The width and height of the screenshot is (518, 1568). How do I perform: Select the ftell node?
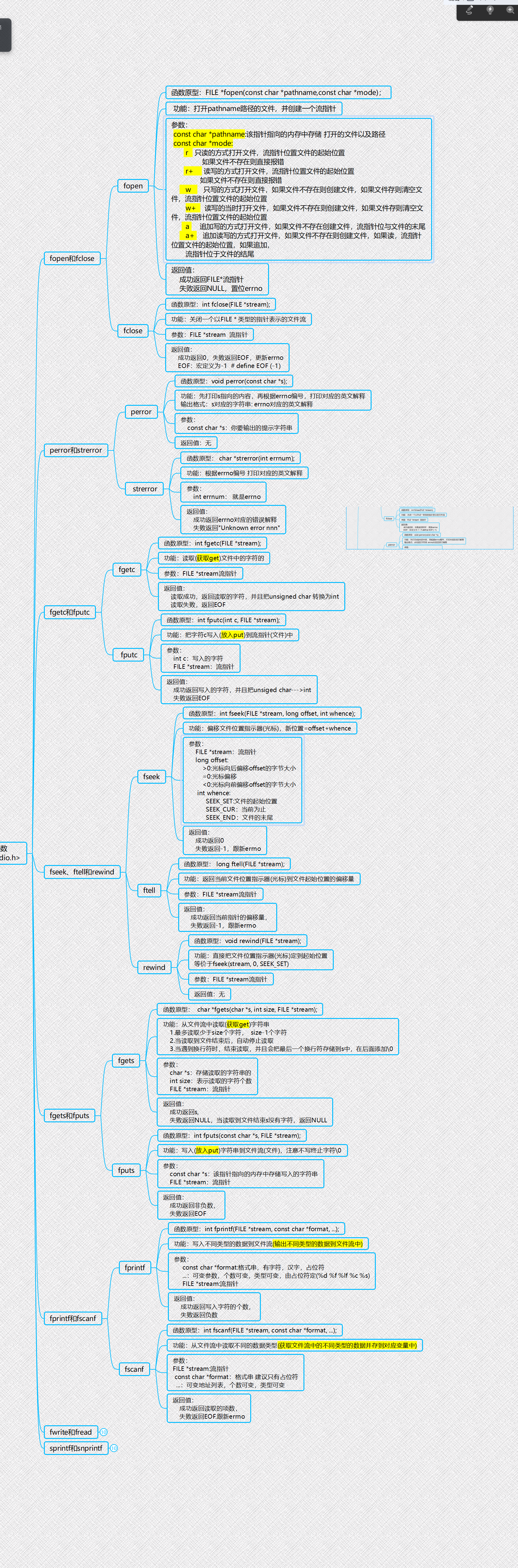pyautogui.click(x=149, y=890)
